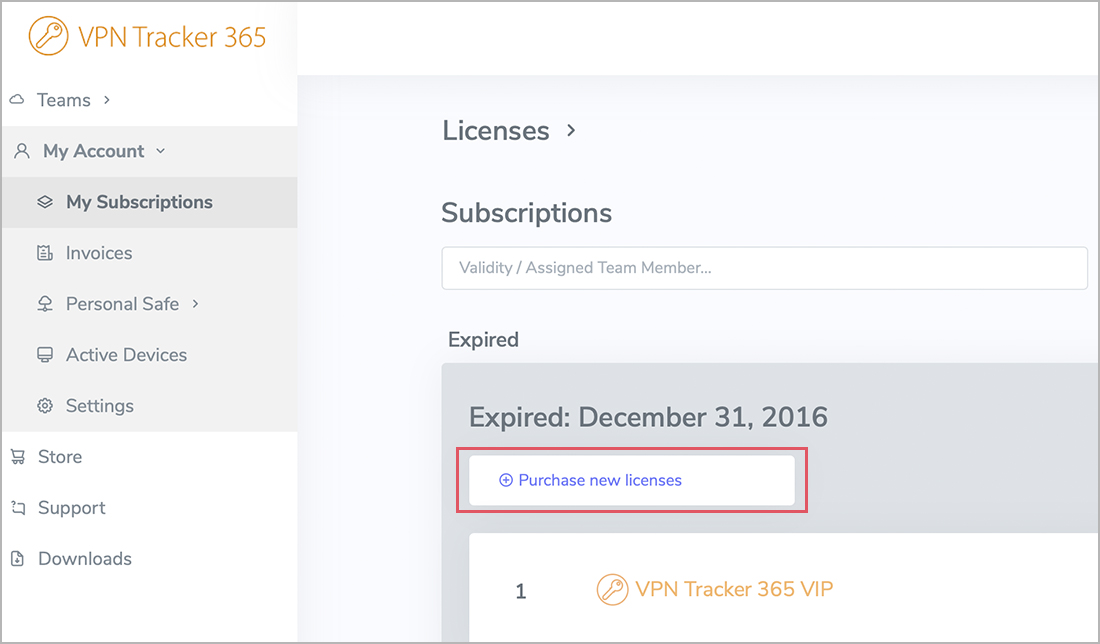Expand the Teams submenu chevron

tap(107, 100)
